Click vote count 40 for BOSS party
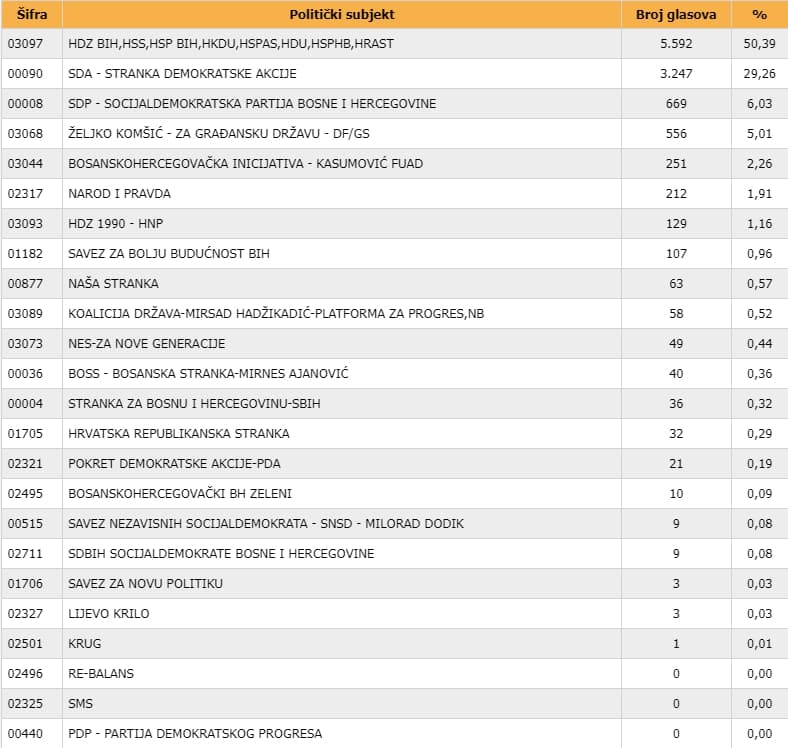 point(676,374)
